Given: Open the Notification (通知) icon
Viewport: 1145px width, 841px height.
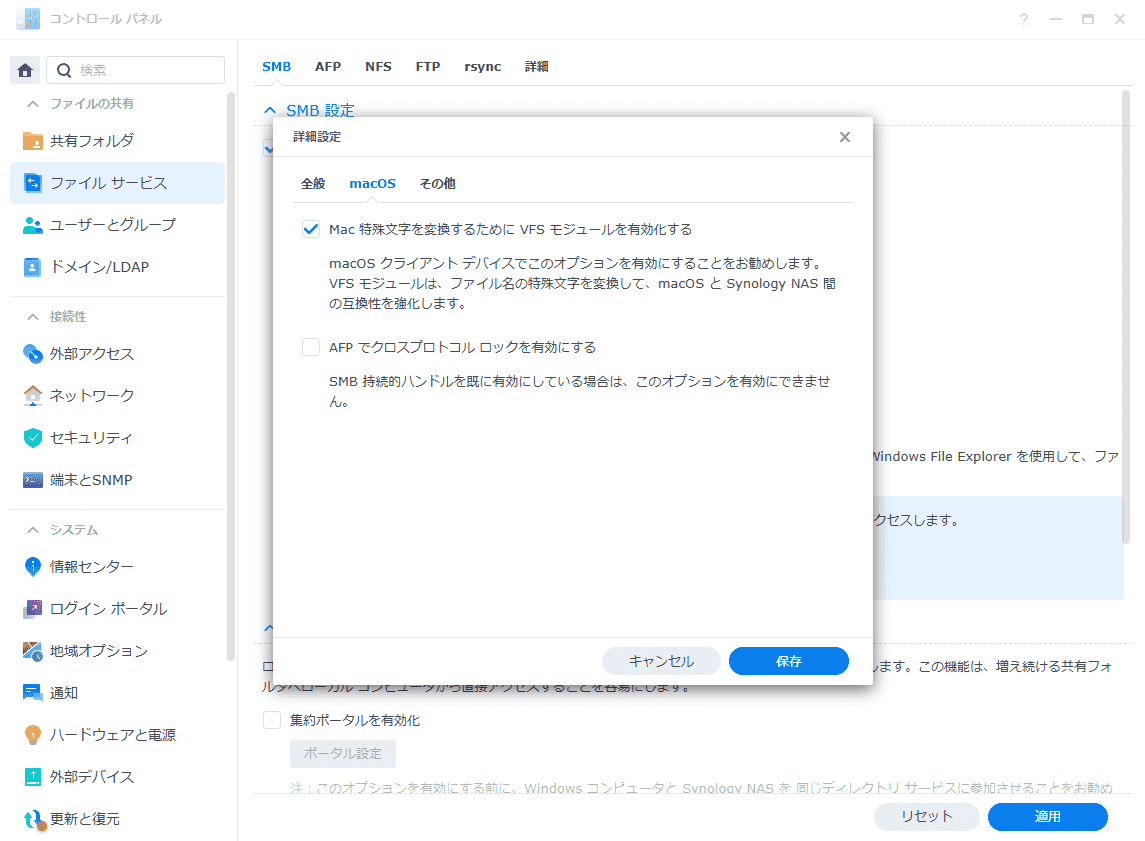Looking at the screenshot, I should [32, 693].
